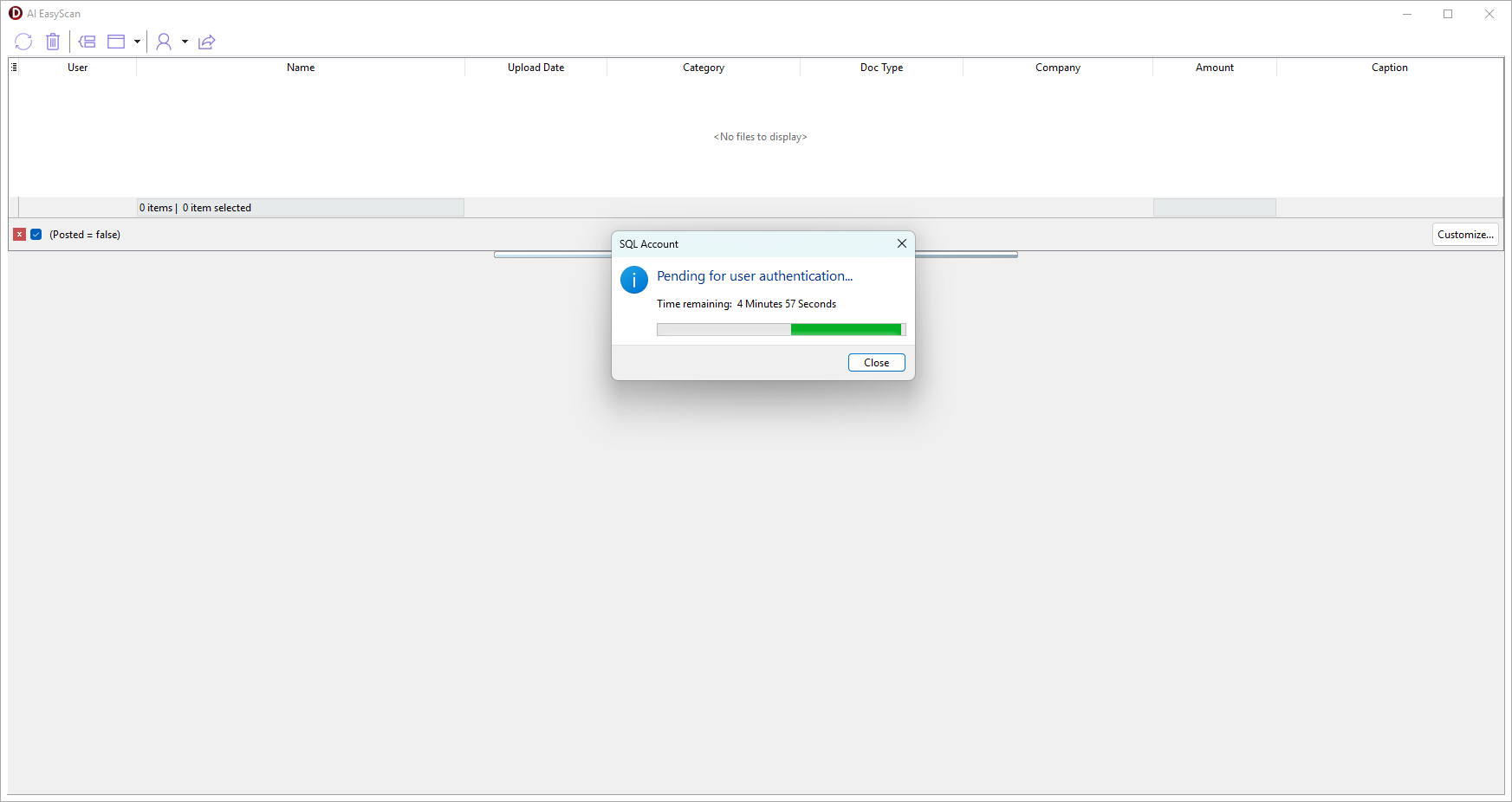Click the Close button in the dialog
1512x802 pixels.
point(876,363)
